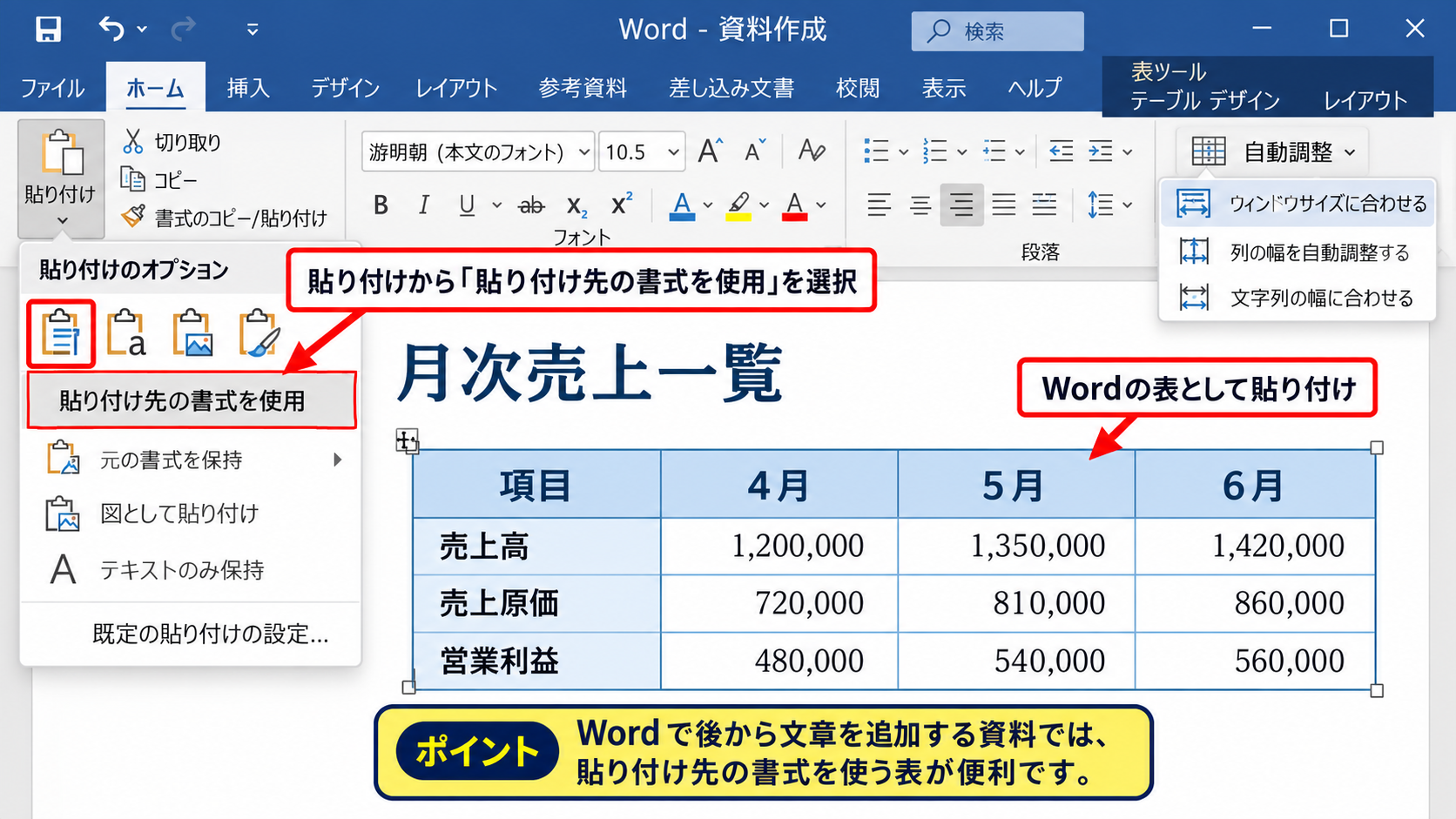Expand the 元の書式を保持 submenu arrow
Screen dimensions: 1456x819
click(x=338, y=460)
